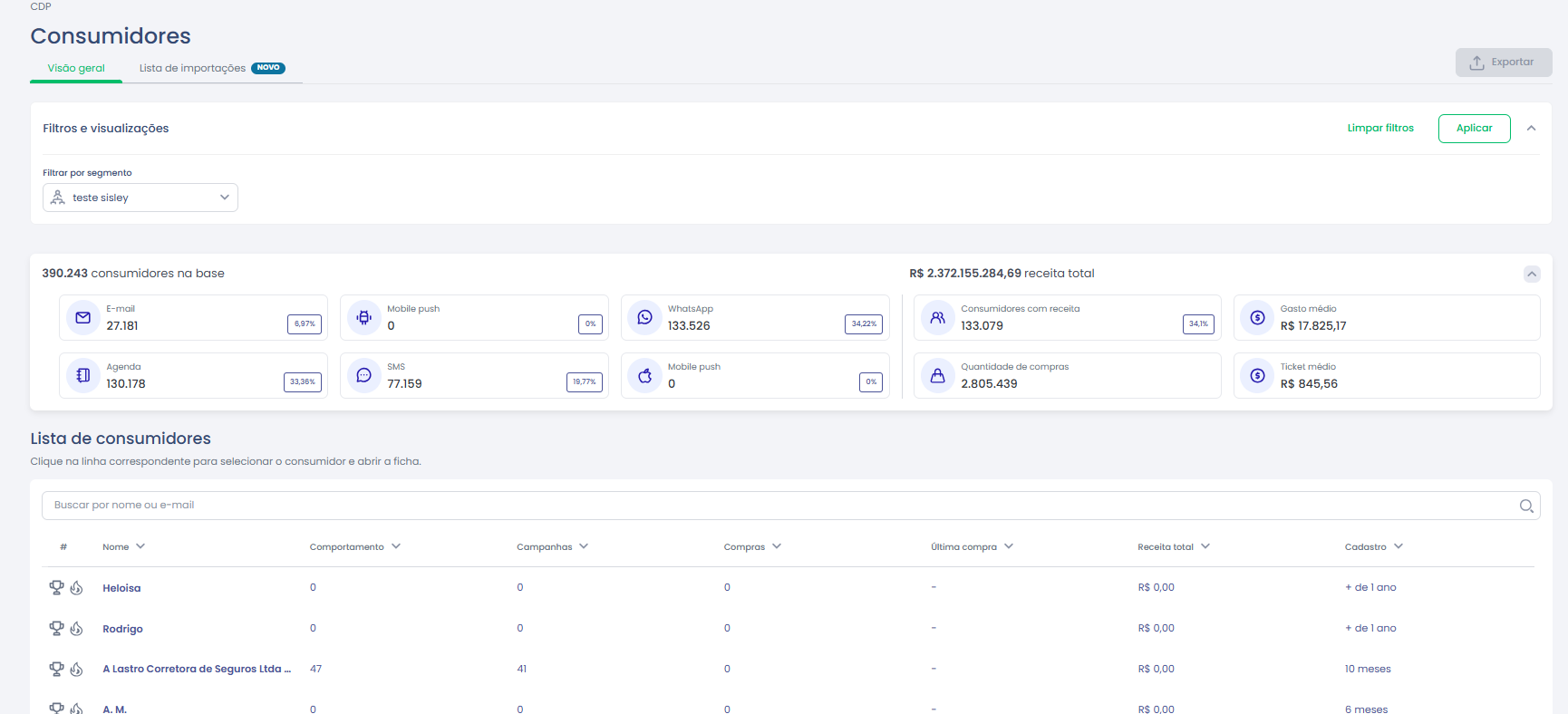Sort by Comportamento column
The width and height of the screenshot is (1568, 714).
pyautogui.click(x=355, y=547)
